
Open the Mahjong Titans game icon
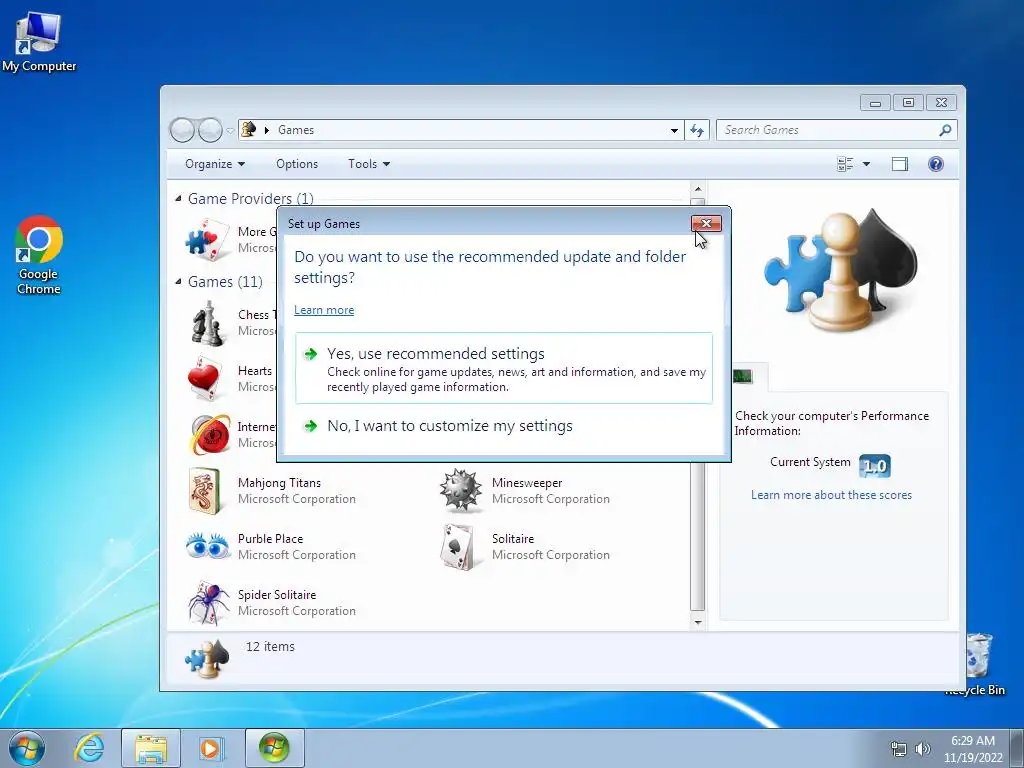point(205,490)
